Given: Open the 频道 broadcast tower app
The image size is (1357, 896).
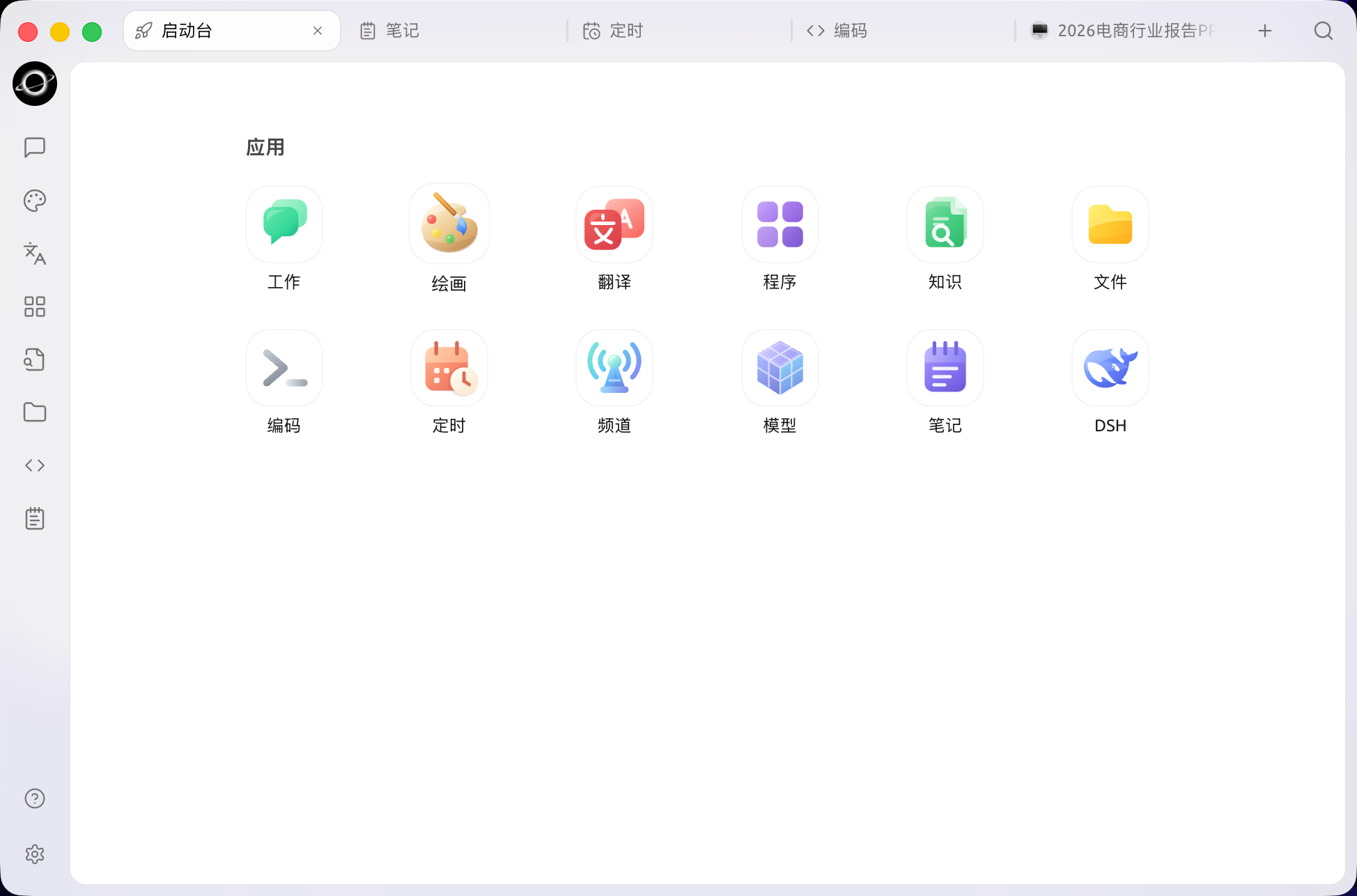Looking at the screenshot, I should (x=614, y=368).
